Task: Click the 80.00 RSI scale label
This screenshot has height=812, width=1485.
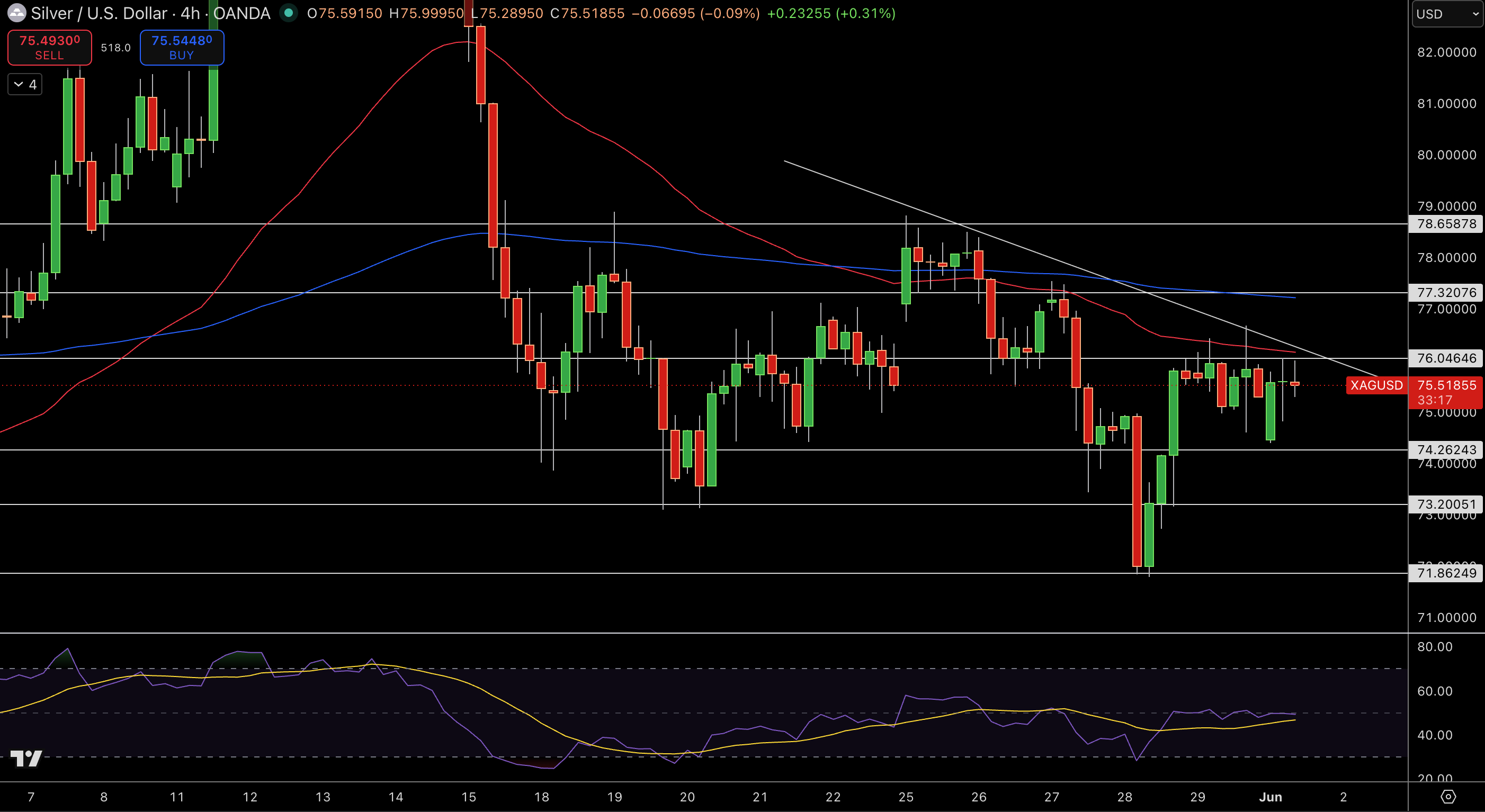Action: tap(1435, 647)
